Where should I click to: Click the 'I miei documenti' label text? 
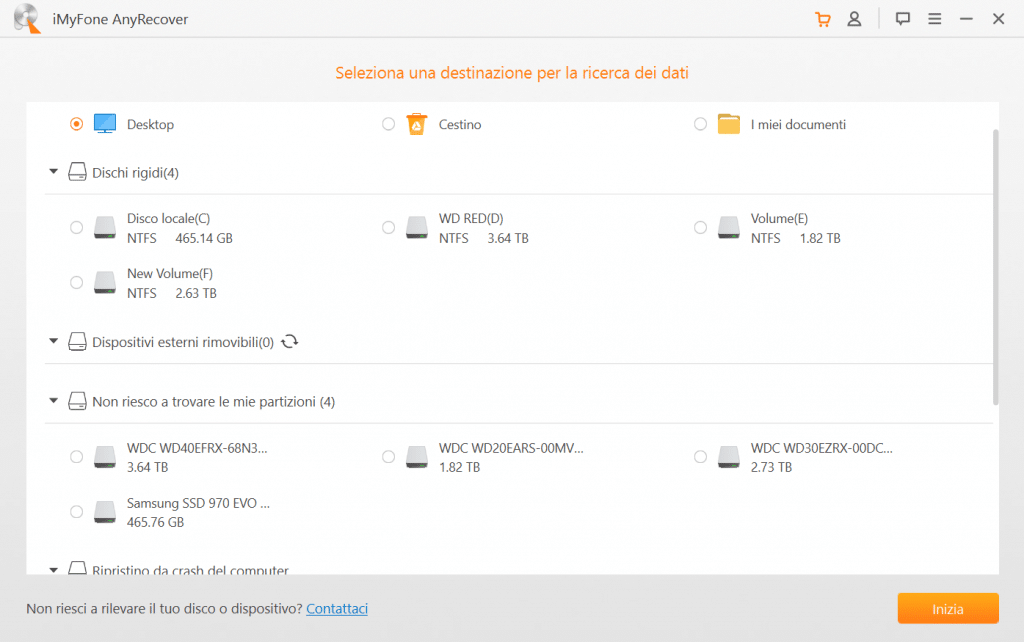[798, 124]
